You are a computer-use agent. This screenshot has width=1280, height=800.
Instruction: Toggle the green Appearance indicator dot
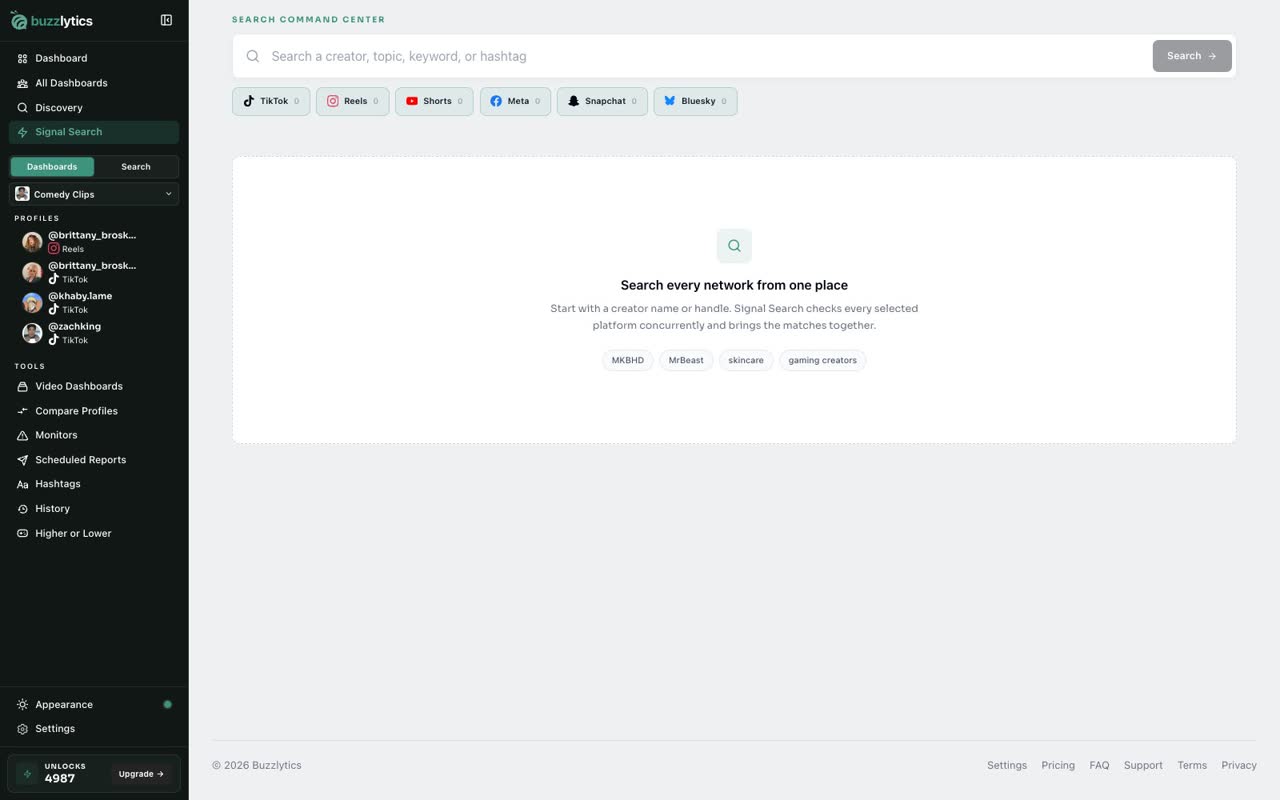[167, 705]
